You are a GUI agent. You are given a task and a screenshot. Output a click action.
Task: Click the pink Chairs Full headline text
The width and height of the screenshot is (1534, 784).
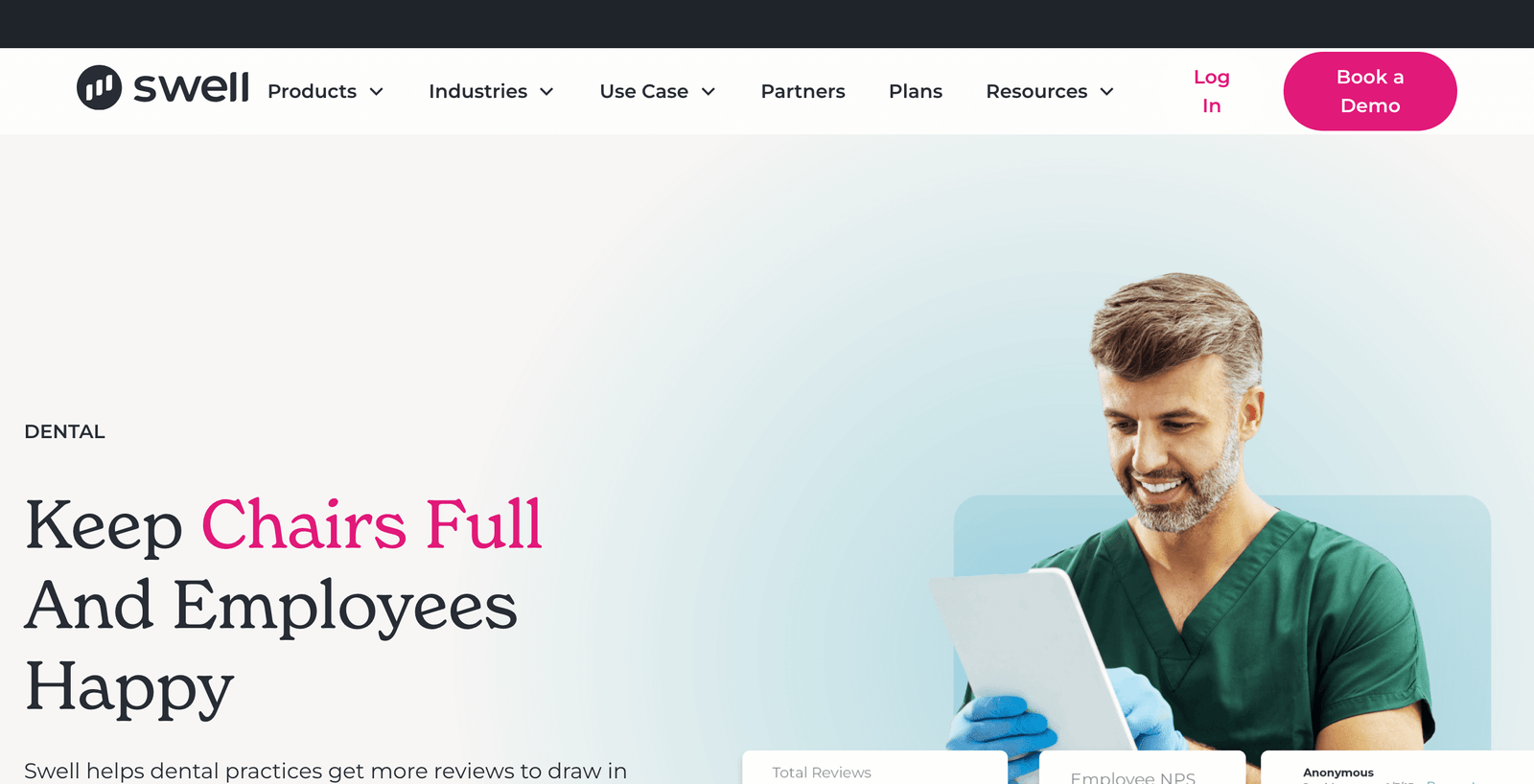tap(372, 524)
